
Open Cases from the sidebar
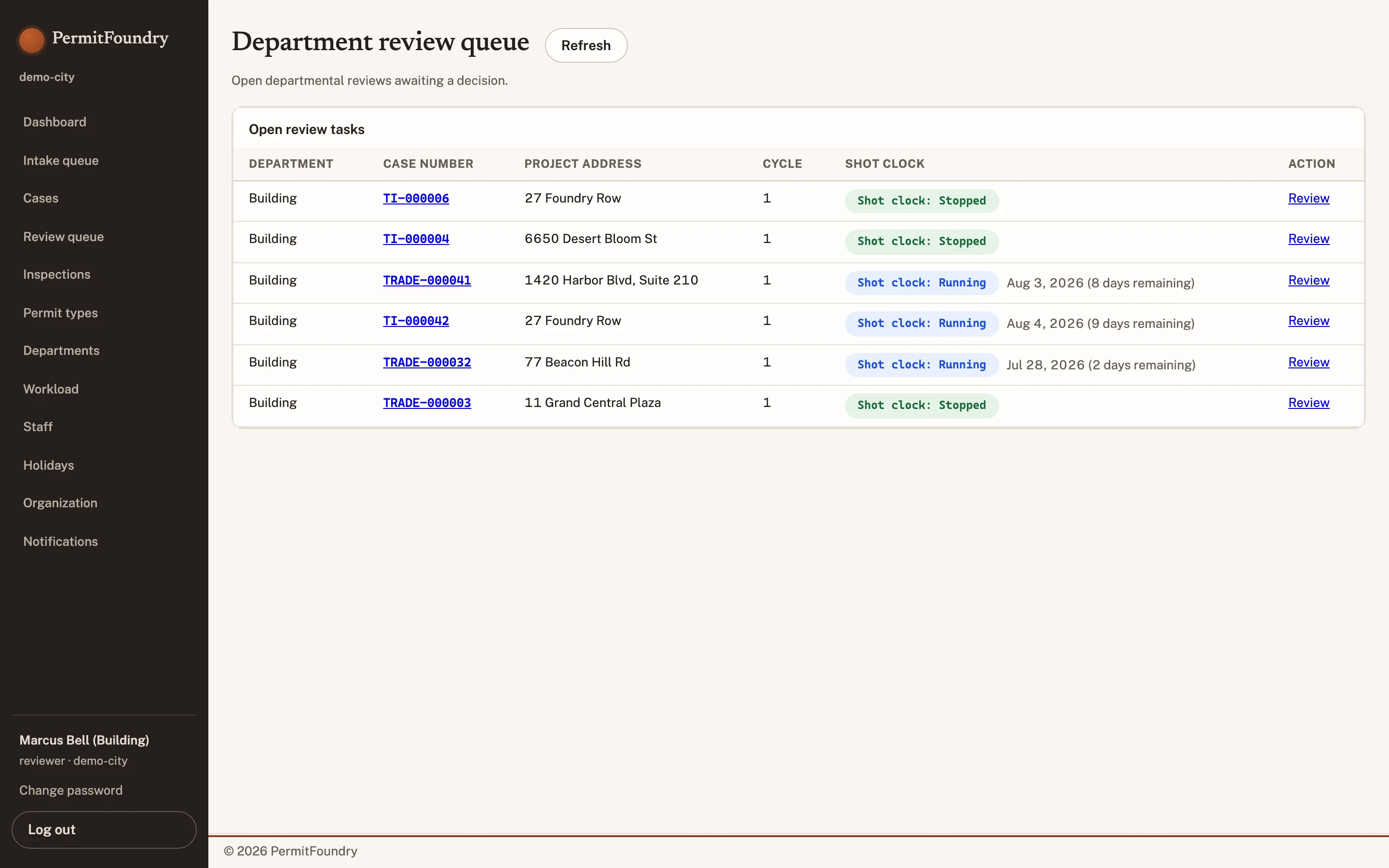[41, 198]
